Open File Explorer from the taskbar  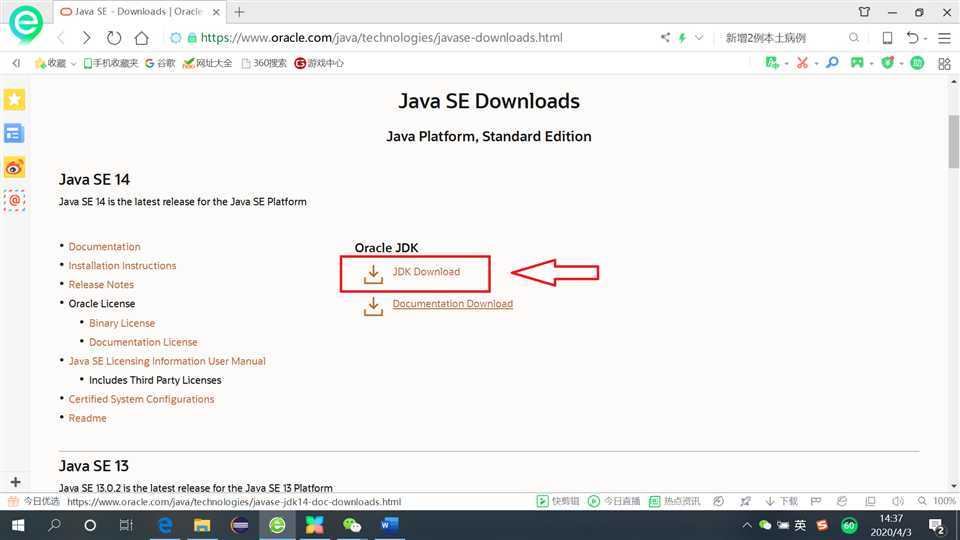click(x=202, y=525)
